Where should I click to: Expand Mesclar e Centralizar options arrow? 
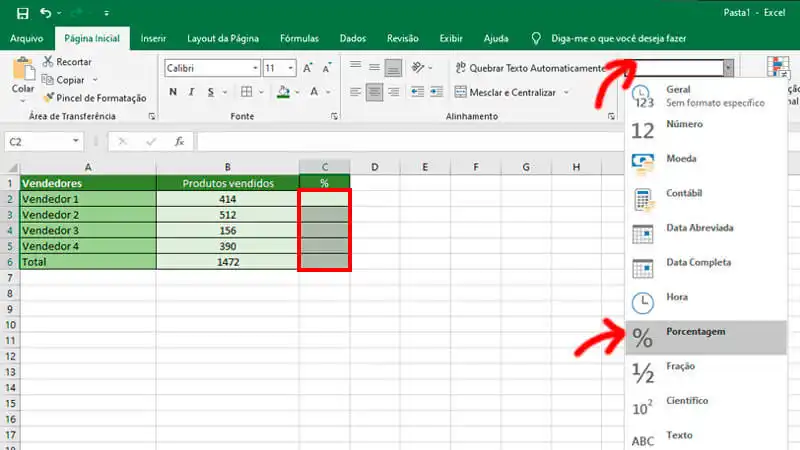[x=566, y=92]
